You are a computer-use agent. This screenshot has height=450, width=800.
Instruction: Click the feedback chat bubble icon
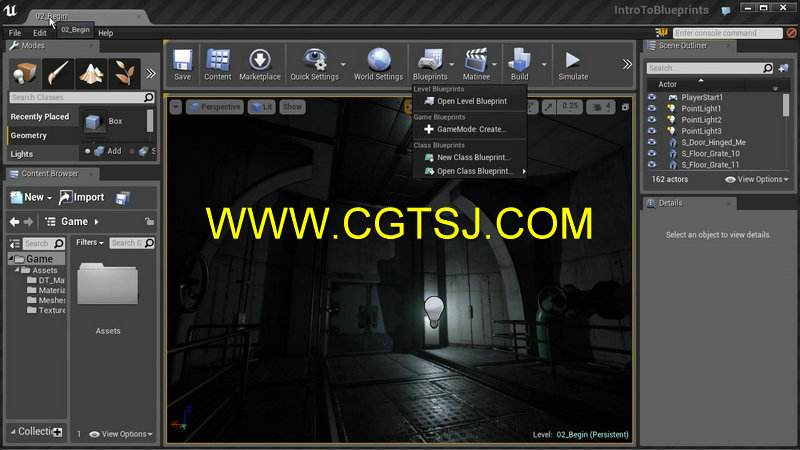[726, 10]
